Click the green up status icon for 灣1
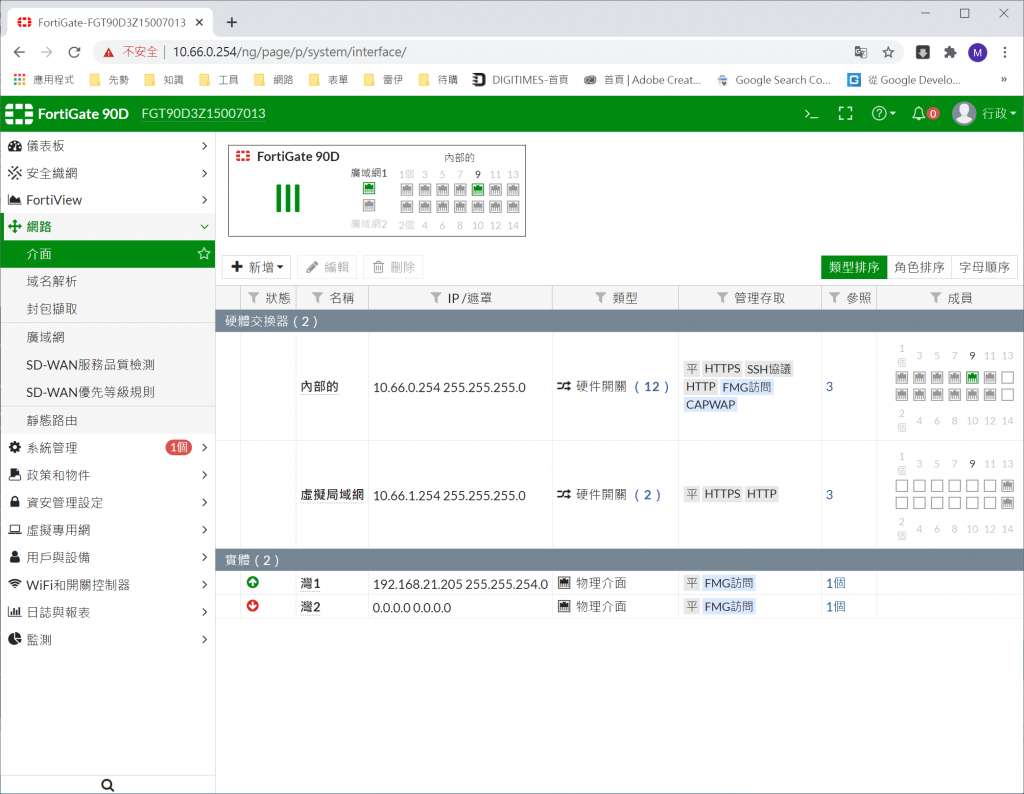 coord(253,582)
